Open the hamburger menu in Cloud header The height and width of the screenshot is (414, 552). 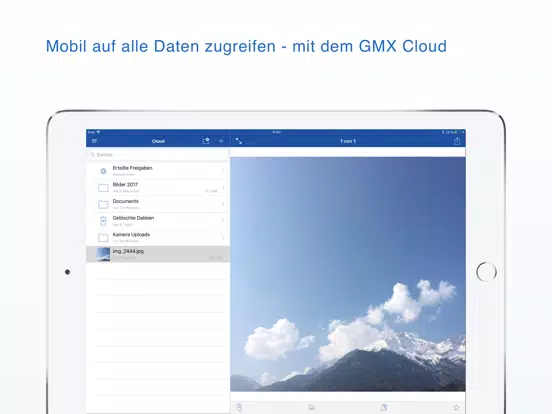[x=94, y=141]
